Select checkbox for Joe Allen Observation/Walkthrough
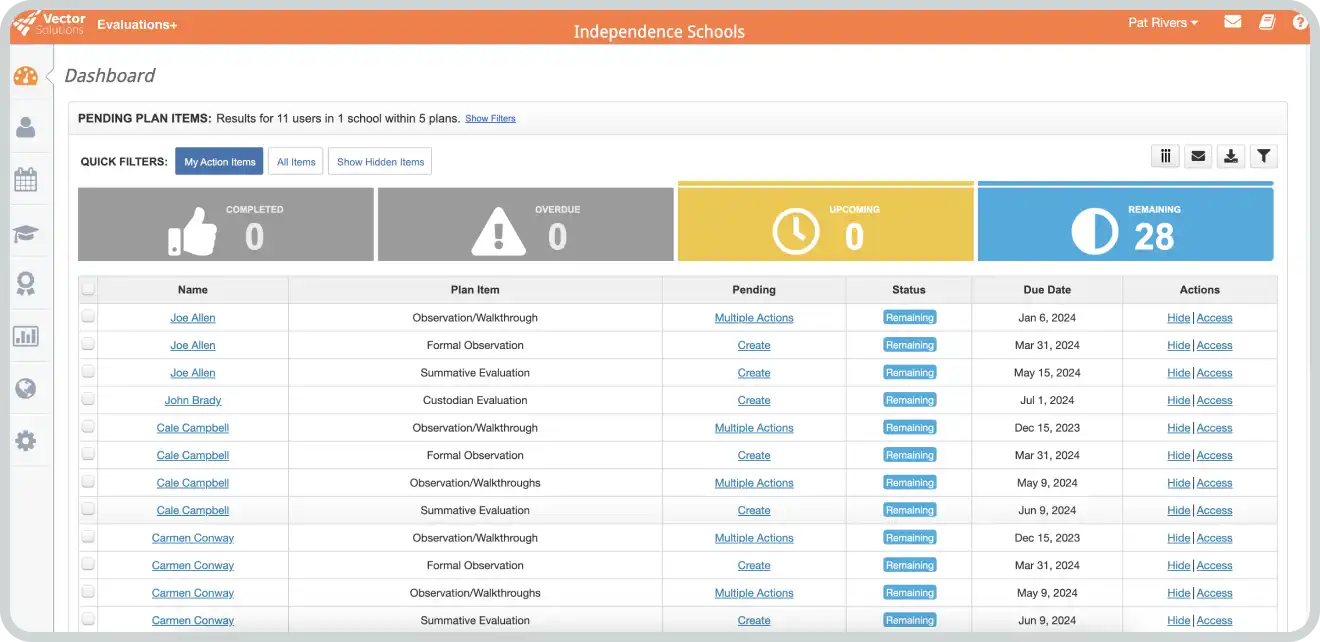The height and width of the screenshot is (642, 1320). 88,317
